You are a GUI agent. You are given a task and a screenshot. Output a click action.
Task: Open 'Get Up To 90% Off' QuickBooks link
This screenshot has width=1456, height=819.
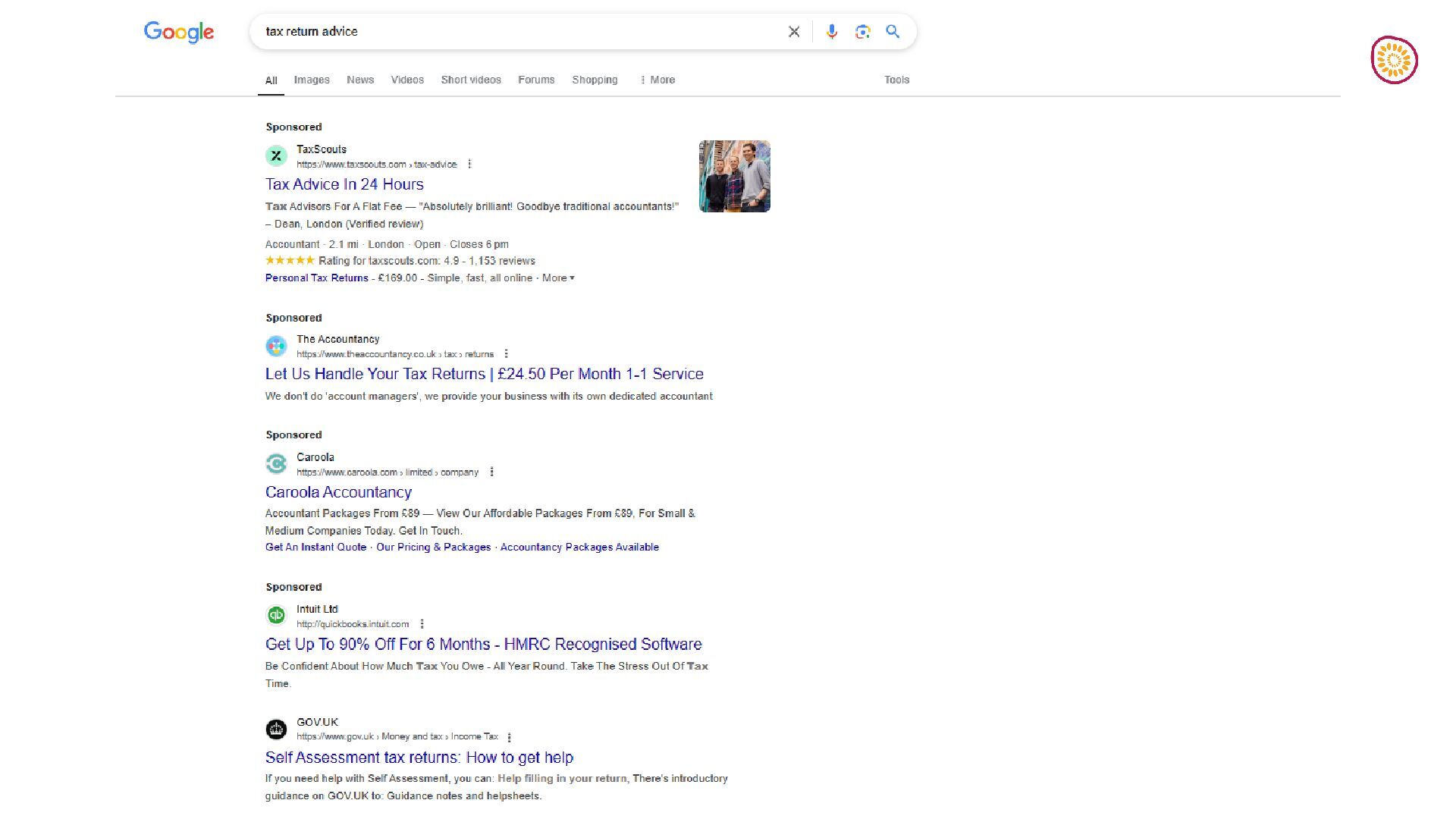click(484, 644)
